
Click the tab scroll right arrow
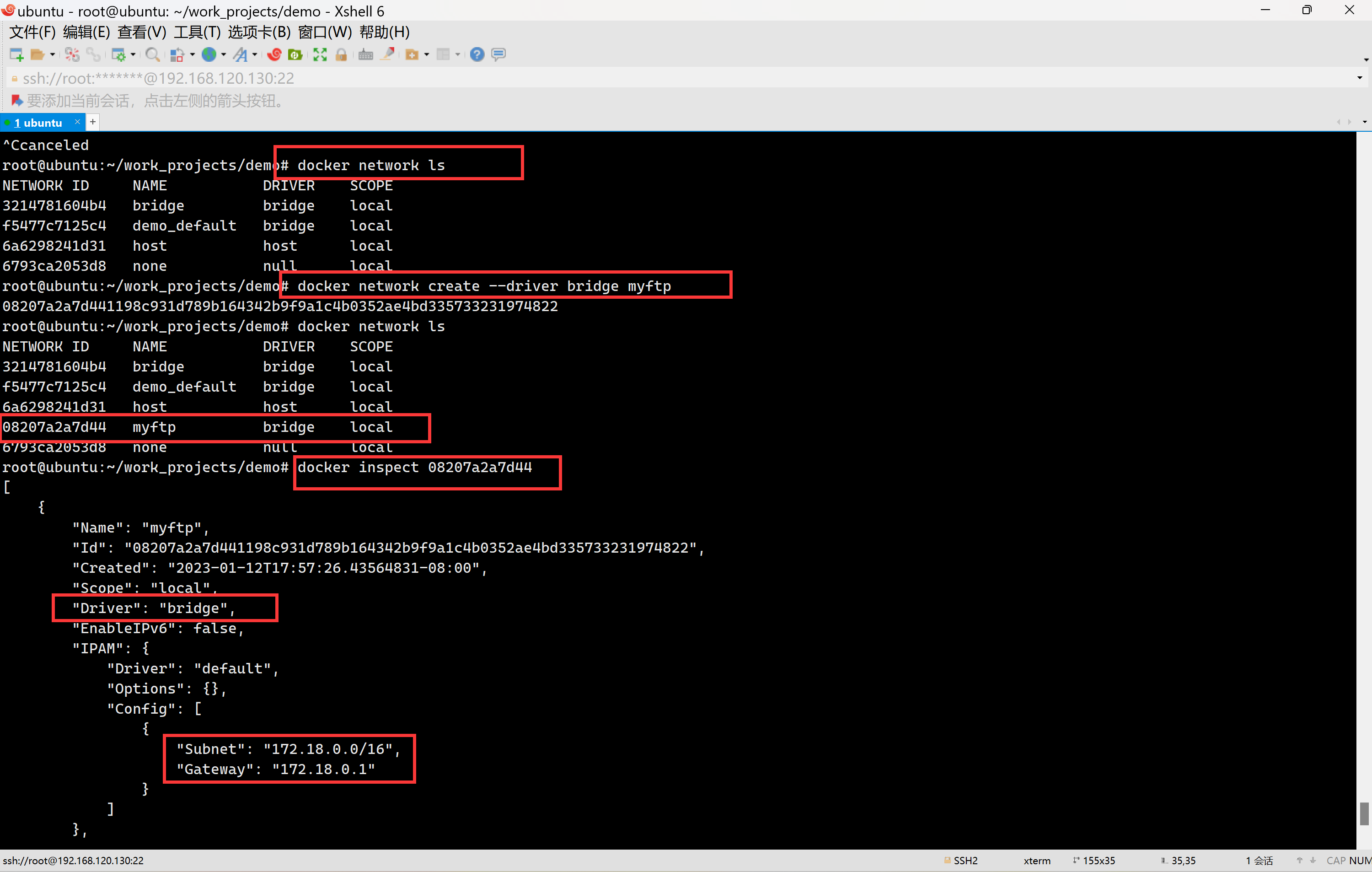pos(1349,122)
